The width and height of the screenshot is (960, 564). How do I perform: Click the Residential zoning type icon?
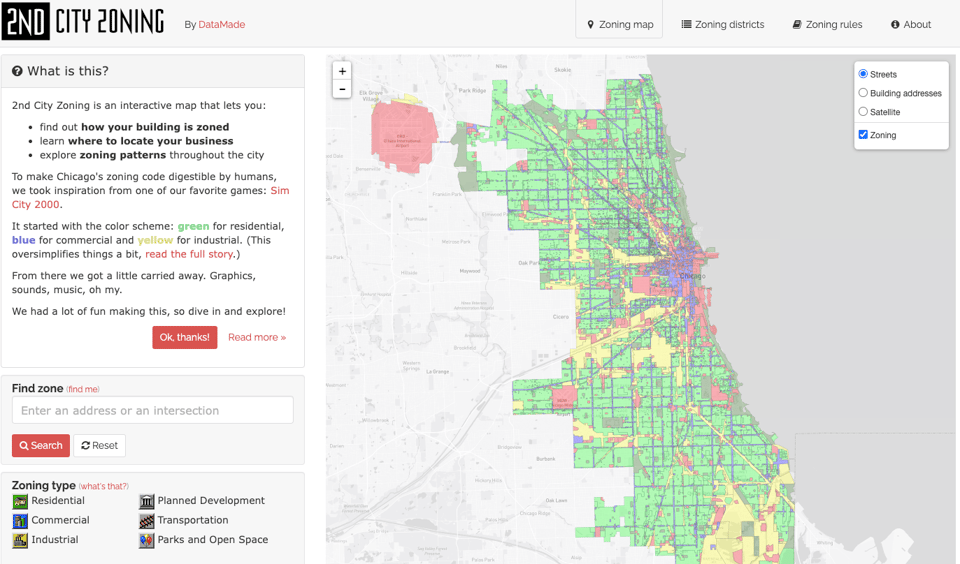[20, 501]
